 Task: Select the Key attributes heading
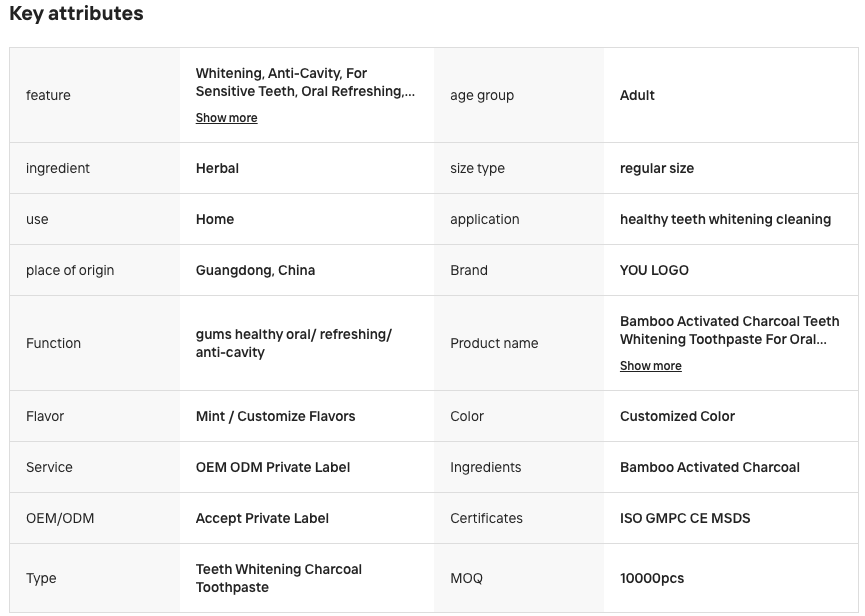[x=76, y=13]
